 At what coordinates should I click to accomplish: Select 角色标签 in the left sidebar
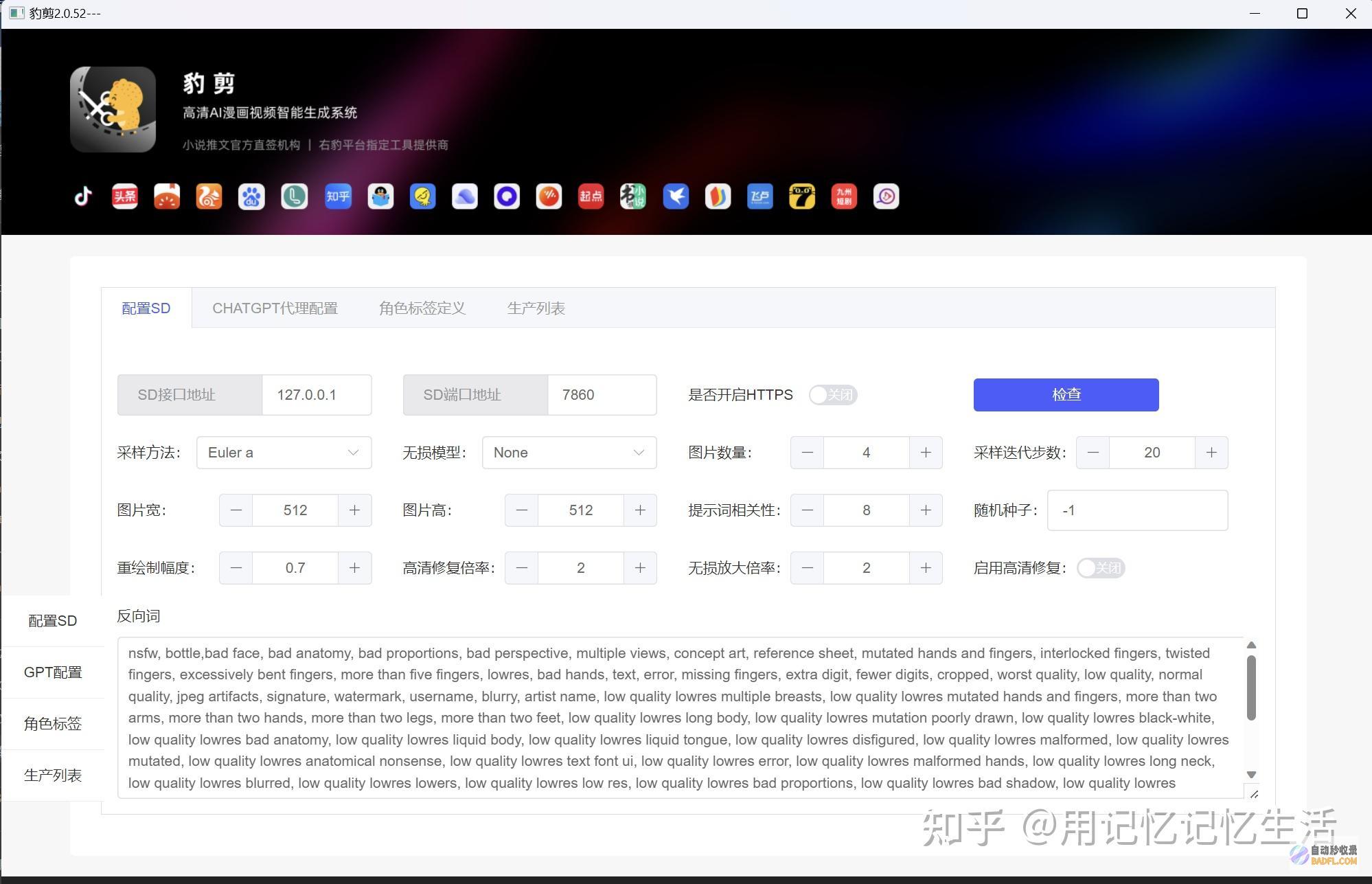[x=53, y=724]
